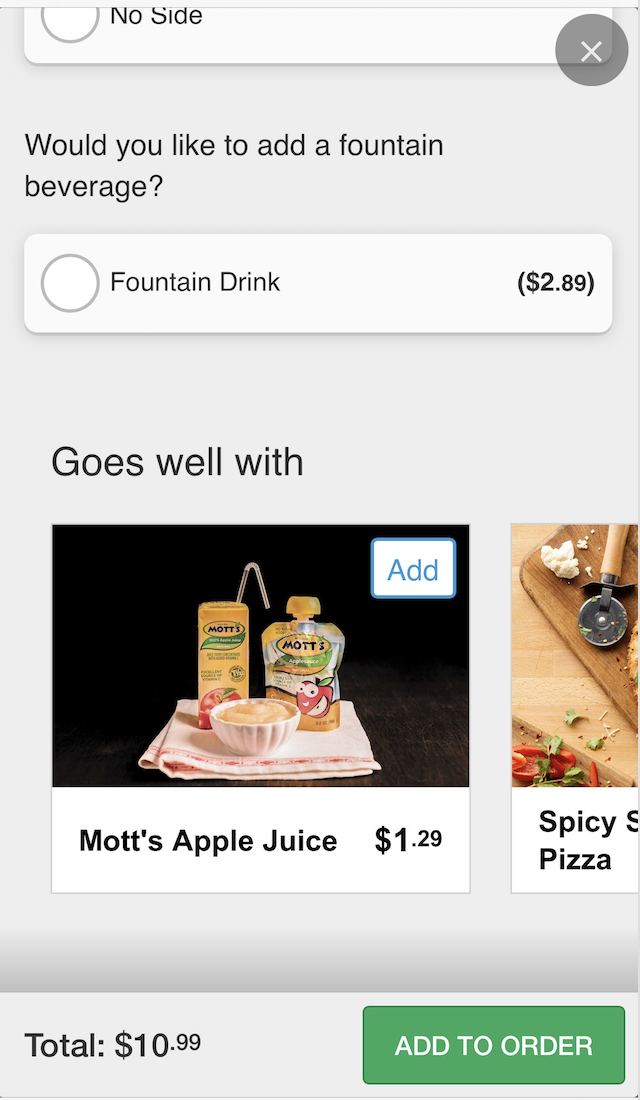The image size is (640, 1100).
Task: Add Mott's Apple Juice using Add button
Action: point(413,569)
